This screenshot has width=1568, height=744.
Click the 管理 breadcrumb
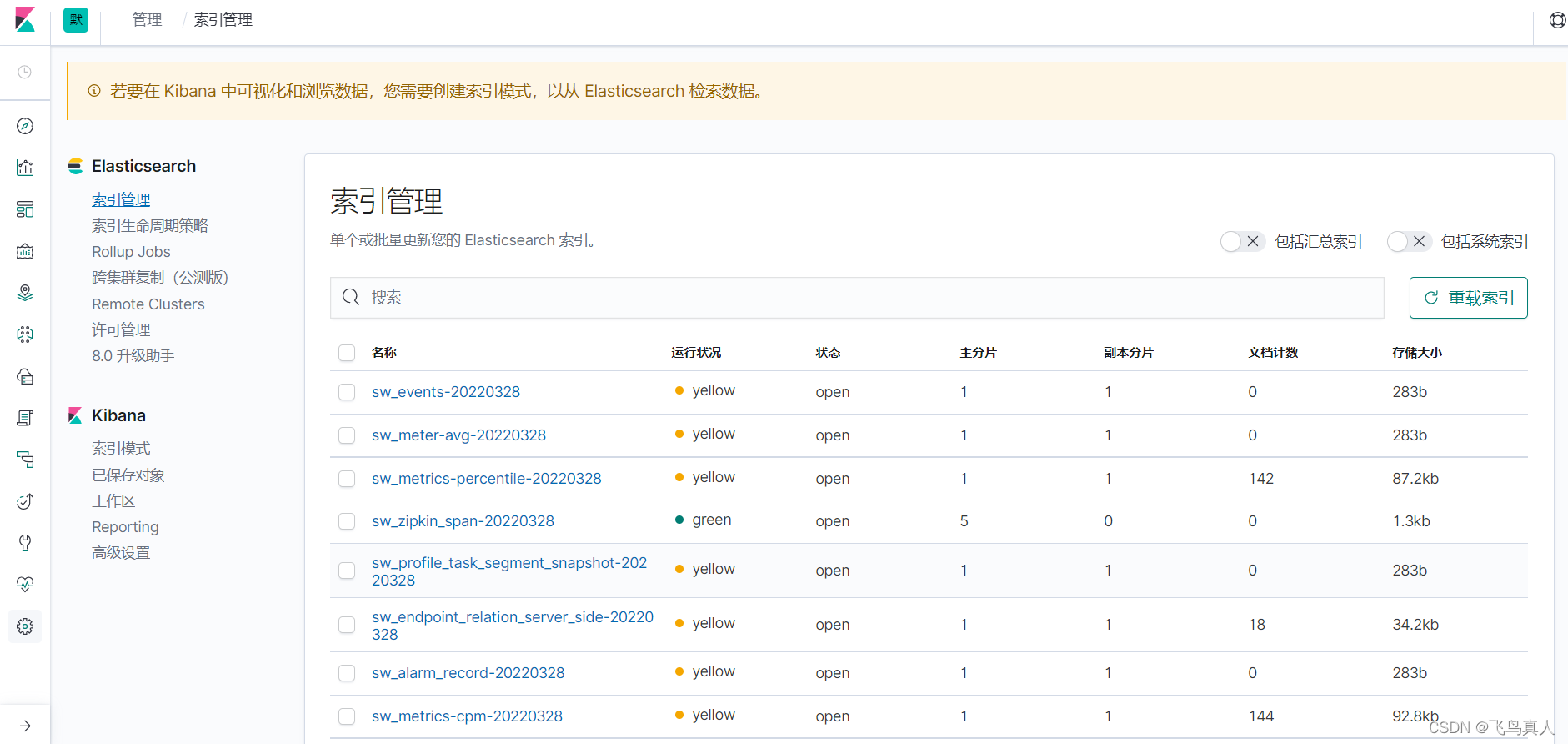pos(147,20)
